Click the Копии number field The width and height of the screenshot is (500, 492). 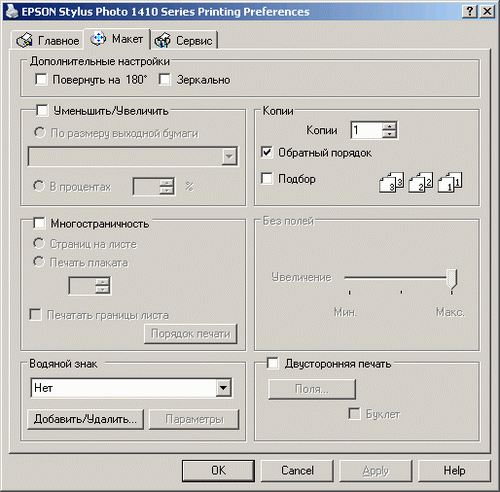pyautogui.click(x=367, y=130)
